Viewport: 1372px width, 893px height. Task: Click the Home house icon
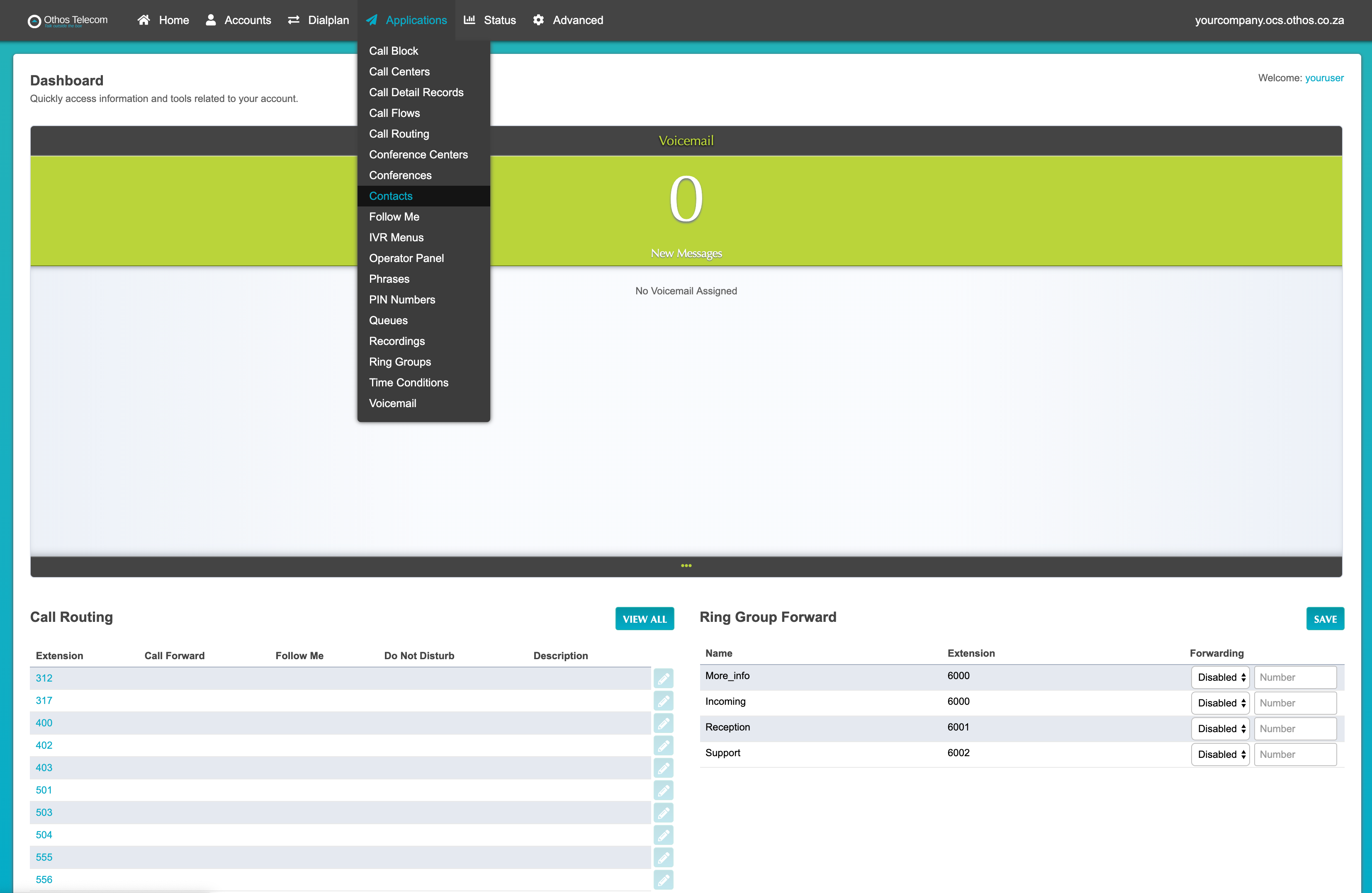click(x=144, y=20)
